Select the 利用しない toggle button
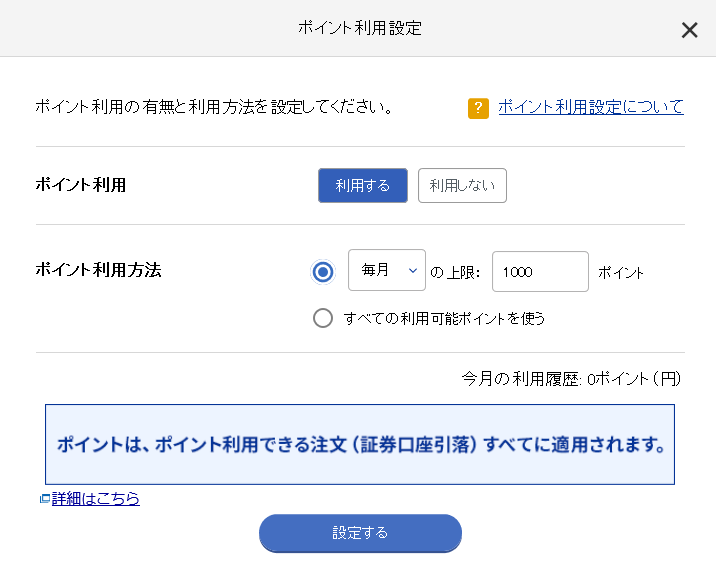716x581 pixels. 462,185
